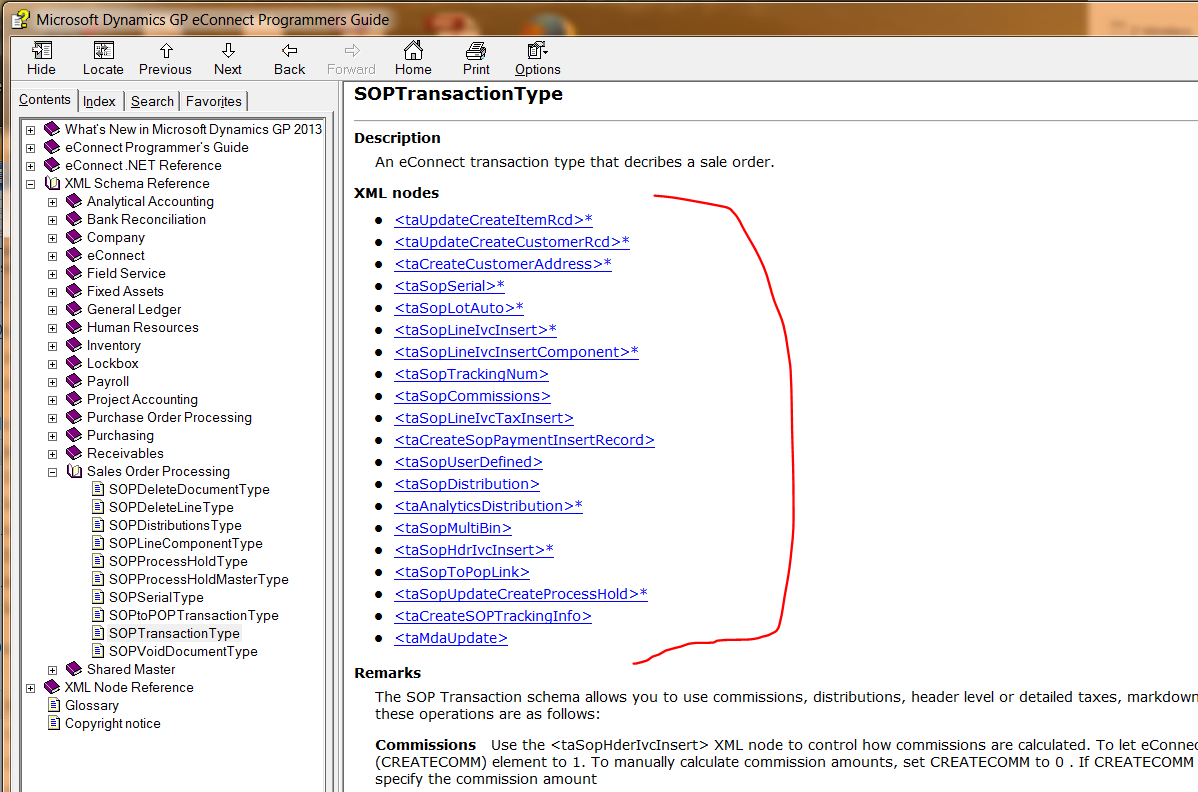Click book icon beside Bank Reconciliation
The height and width of the screenshot is (792, 1198).
[74, 219]
